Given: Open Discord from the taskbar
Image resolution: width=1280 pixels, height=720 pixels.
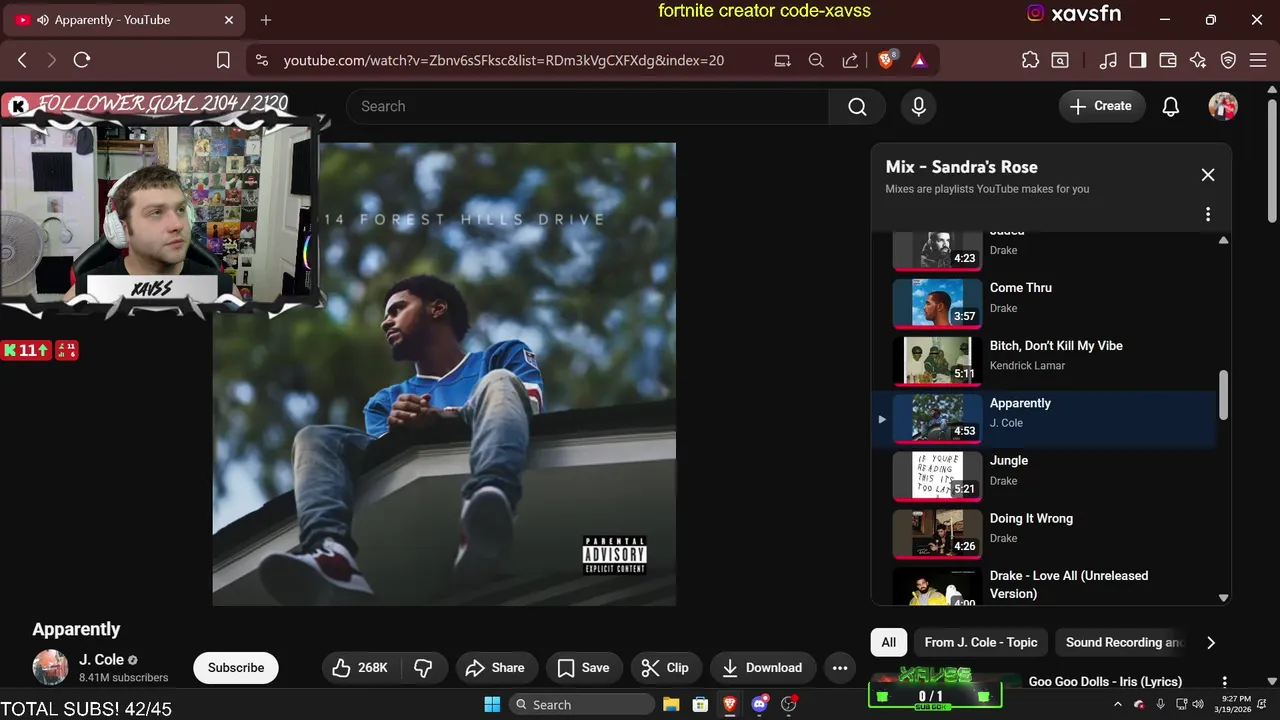Looking at the screenshot, I should (x=760, y=704).
